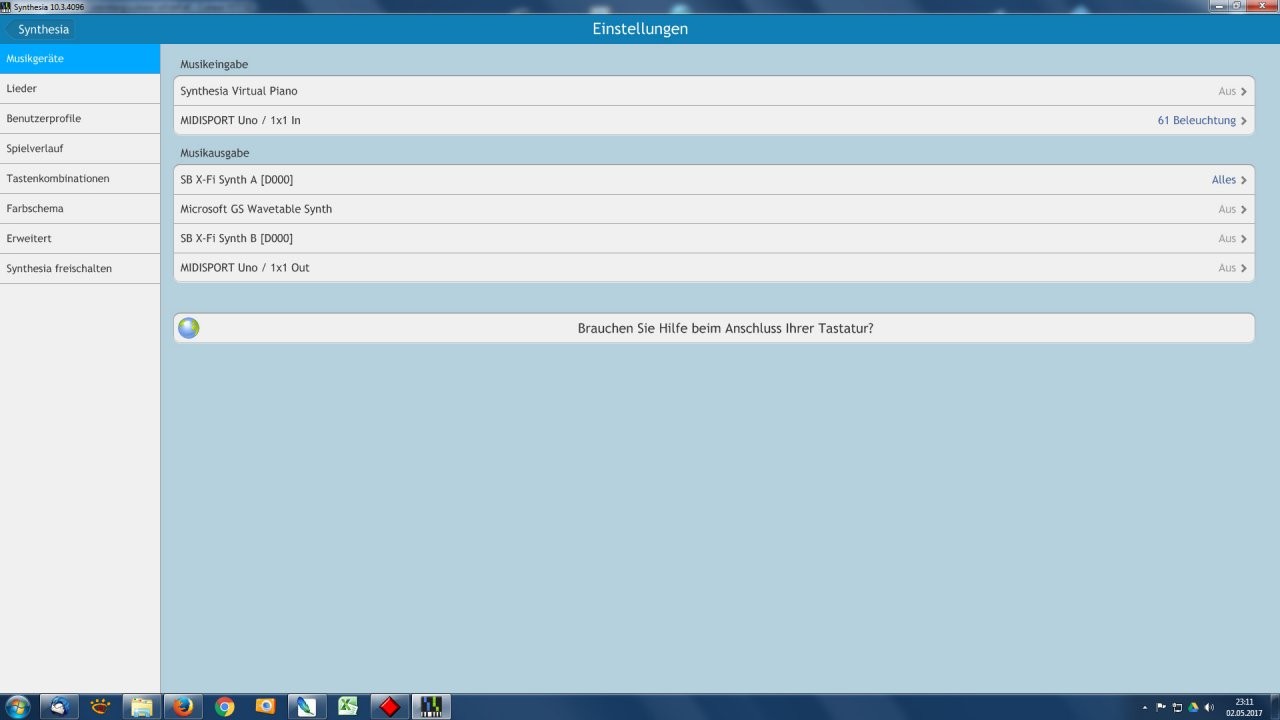
Task: Open the Spielverlauf settings page
Action: tap(80, 149)
